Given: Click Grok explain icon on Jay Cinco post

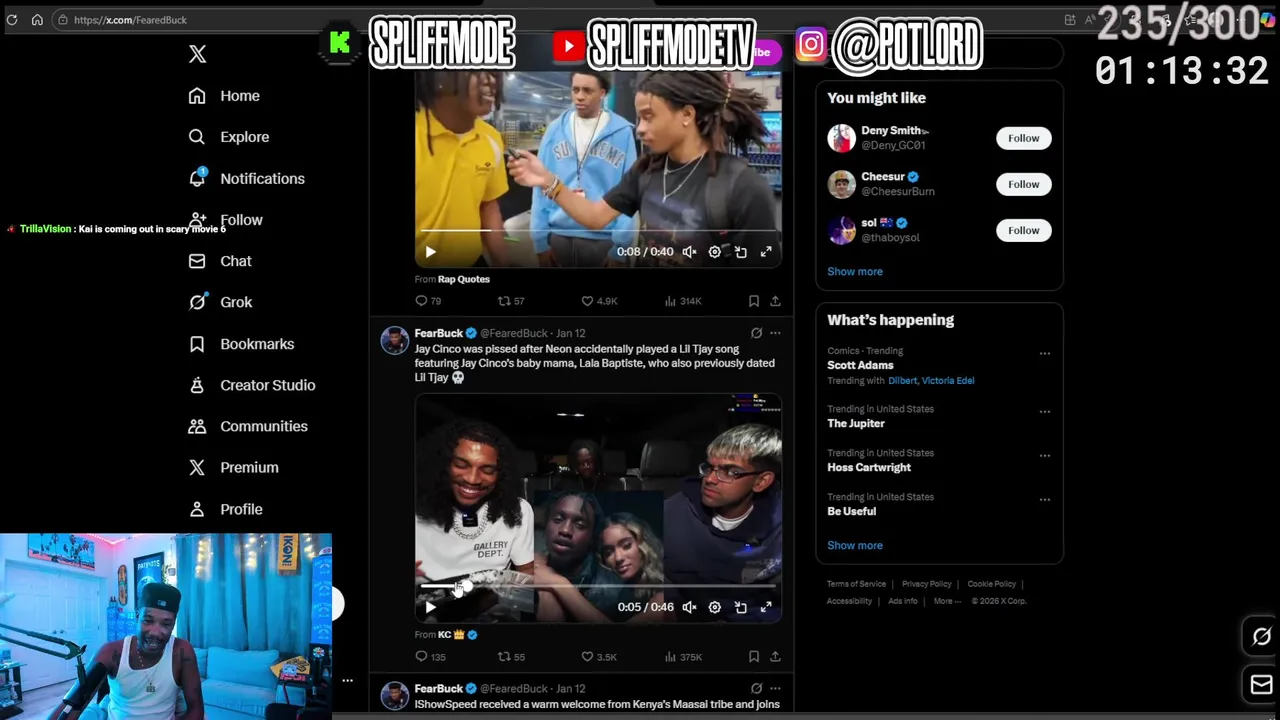Looking at the screenshot, I should (x=756, y=333).
